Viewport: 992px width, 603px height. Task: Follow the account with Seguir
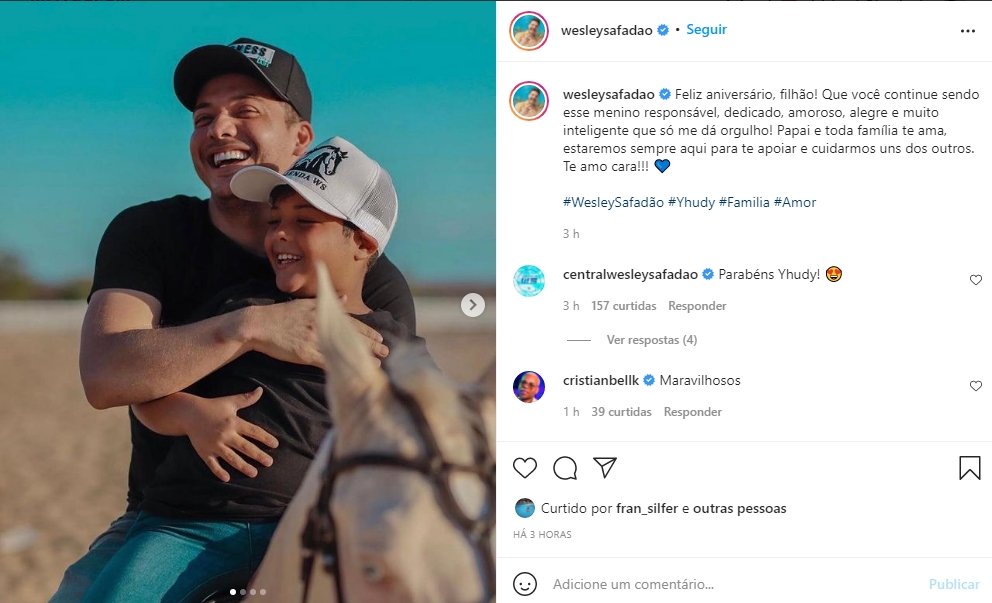coord(707,30)
